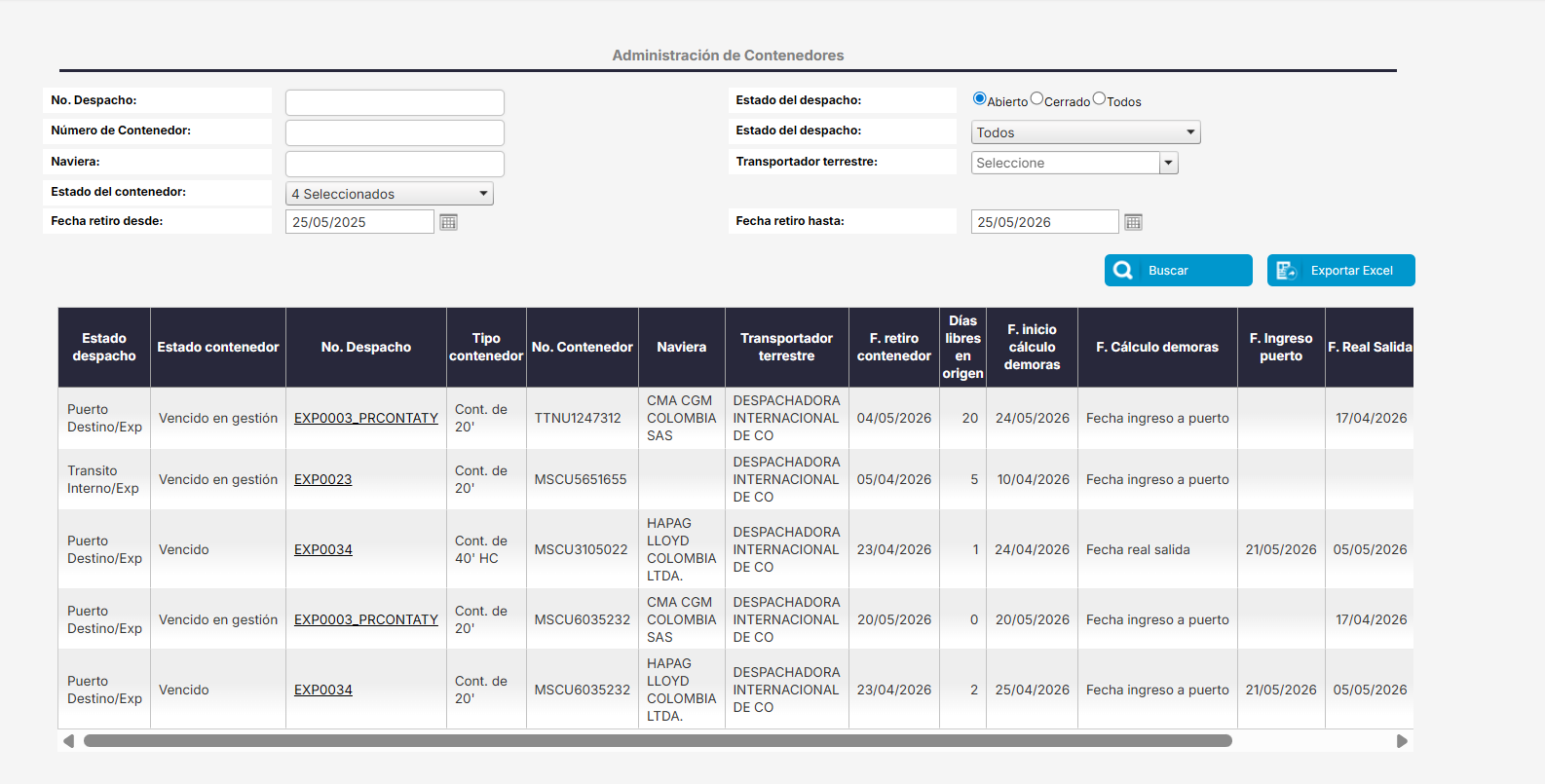Click the Transportador terrestre column header
Screen dimensions: 1545x784
(x=787, y=347)
